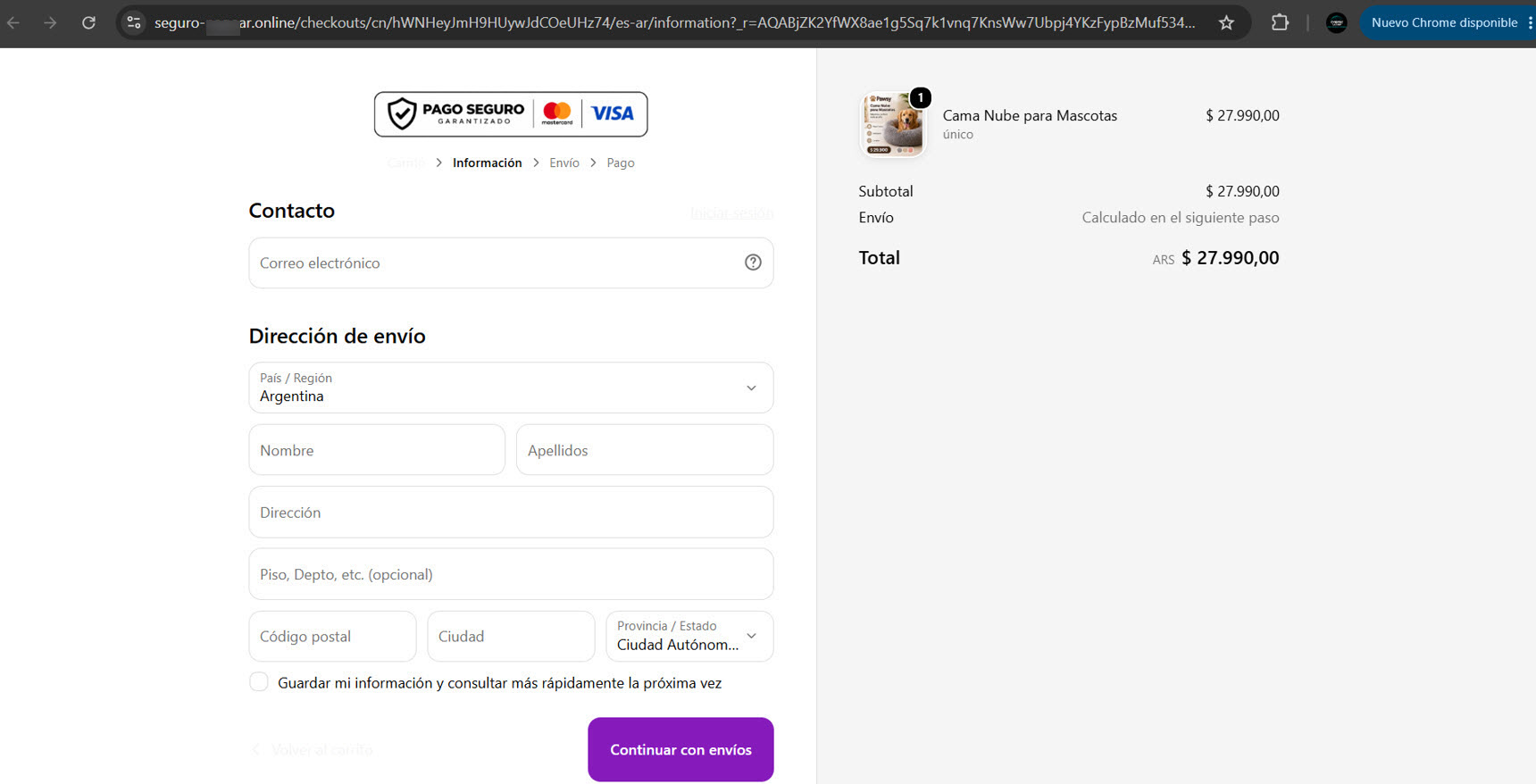Click the faint Carrito breadcrumb link
This screenshot has height=784, width=1536.
point(406,163)
